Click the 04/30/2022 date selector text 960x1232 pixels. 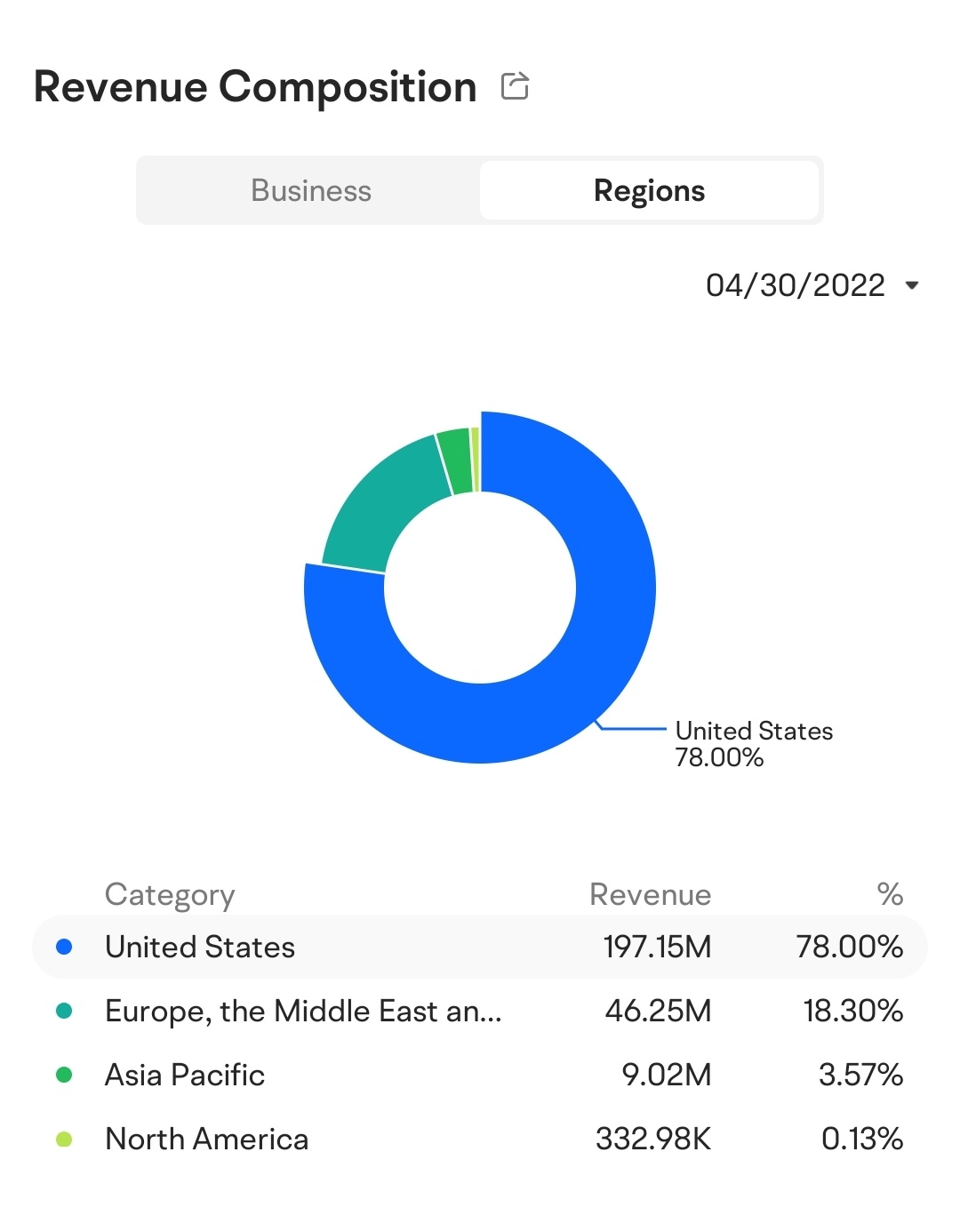795,285
